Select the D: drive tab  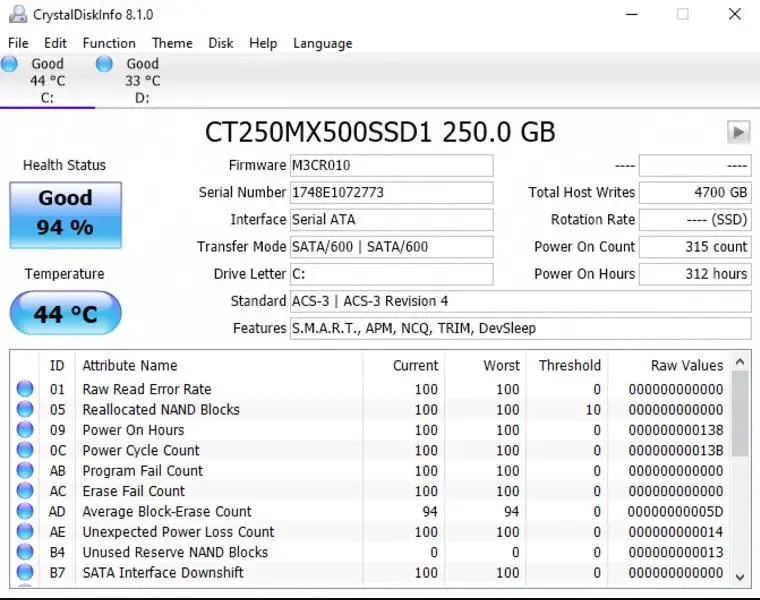coord(142,80)
